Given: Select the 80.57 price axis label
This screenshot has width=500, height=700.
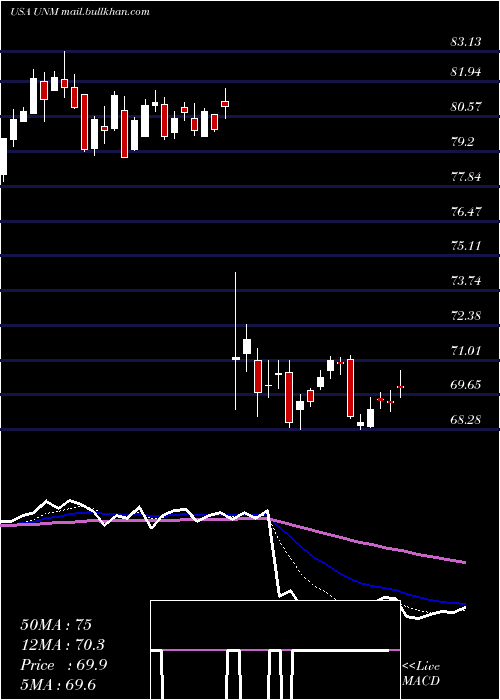Looking at the screenshot, I should coord(466,107).
